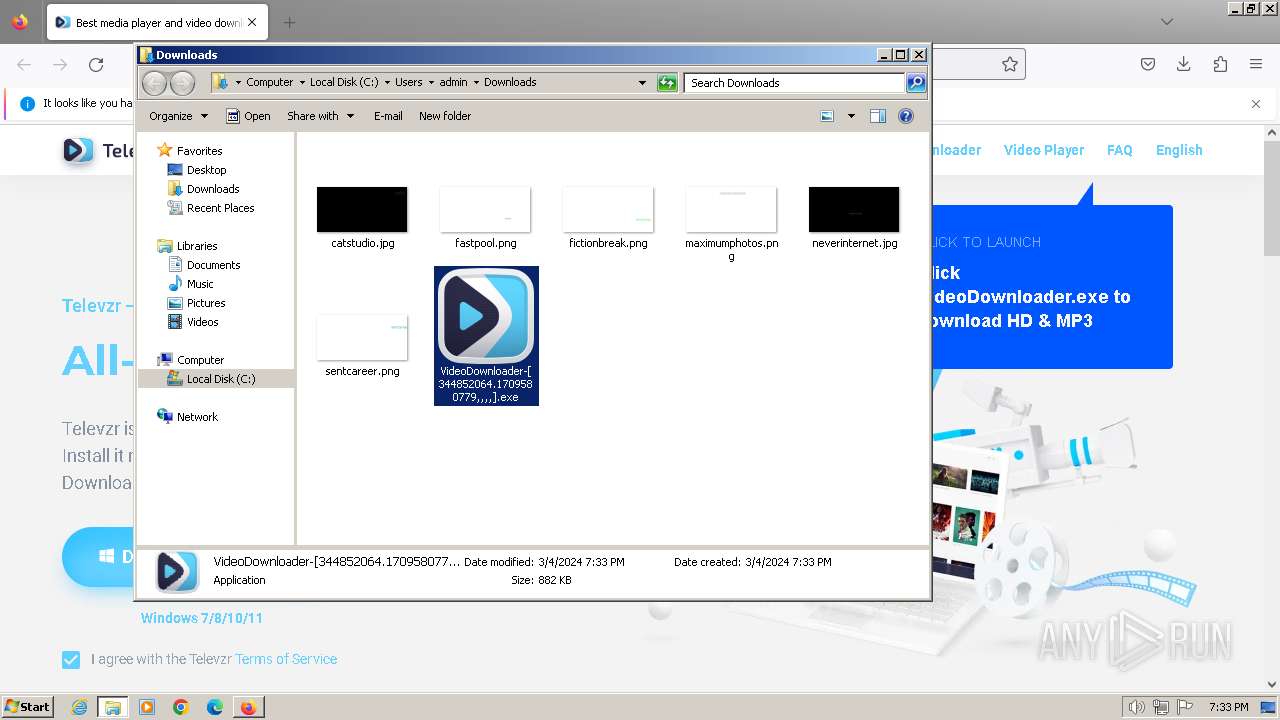Select the fastpool.png file
Screen dimensions: 1280x720
[x=485, y=217]
